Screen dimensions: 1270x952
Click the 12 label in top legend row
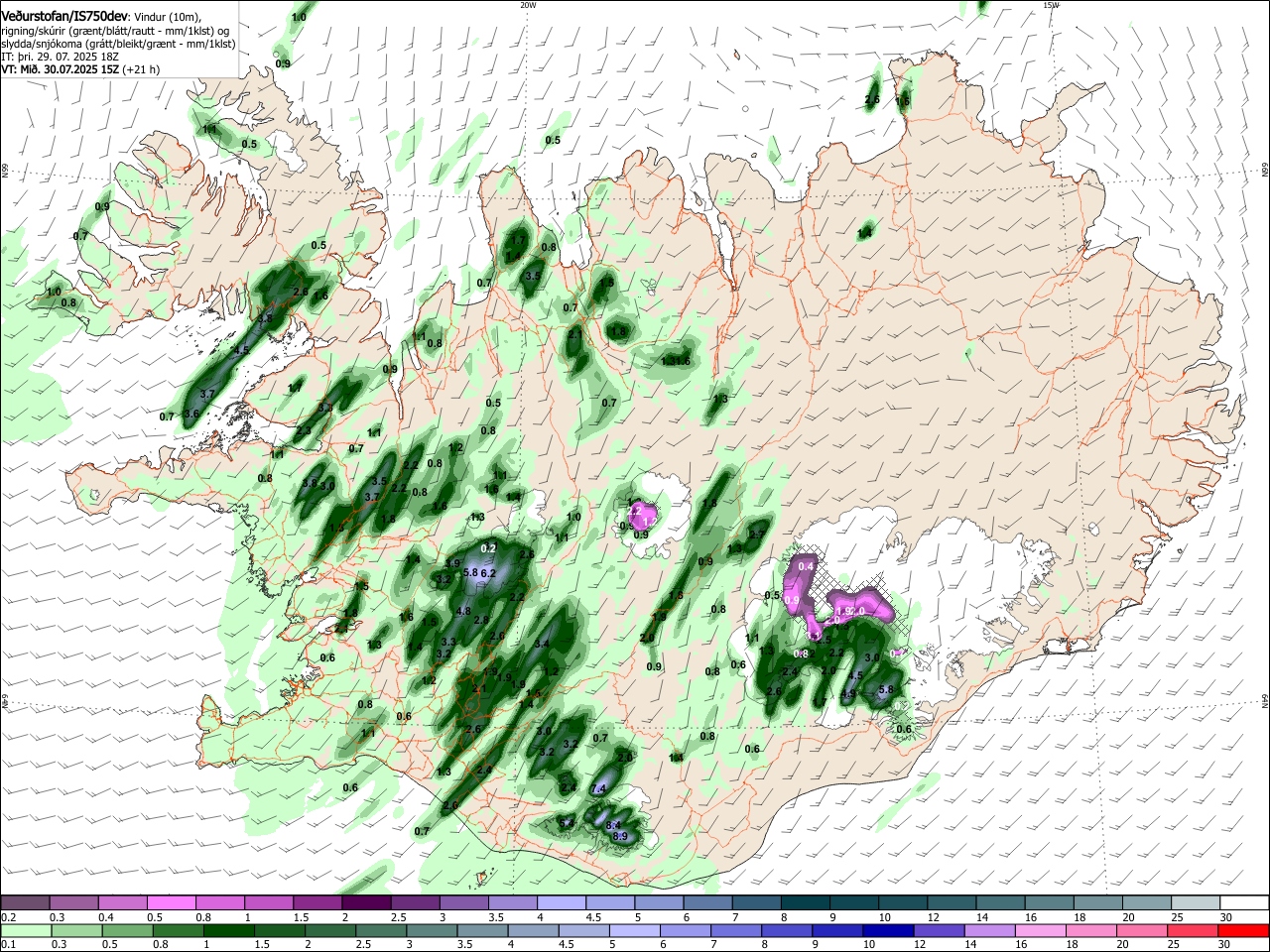(933, 917)
